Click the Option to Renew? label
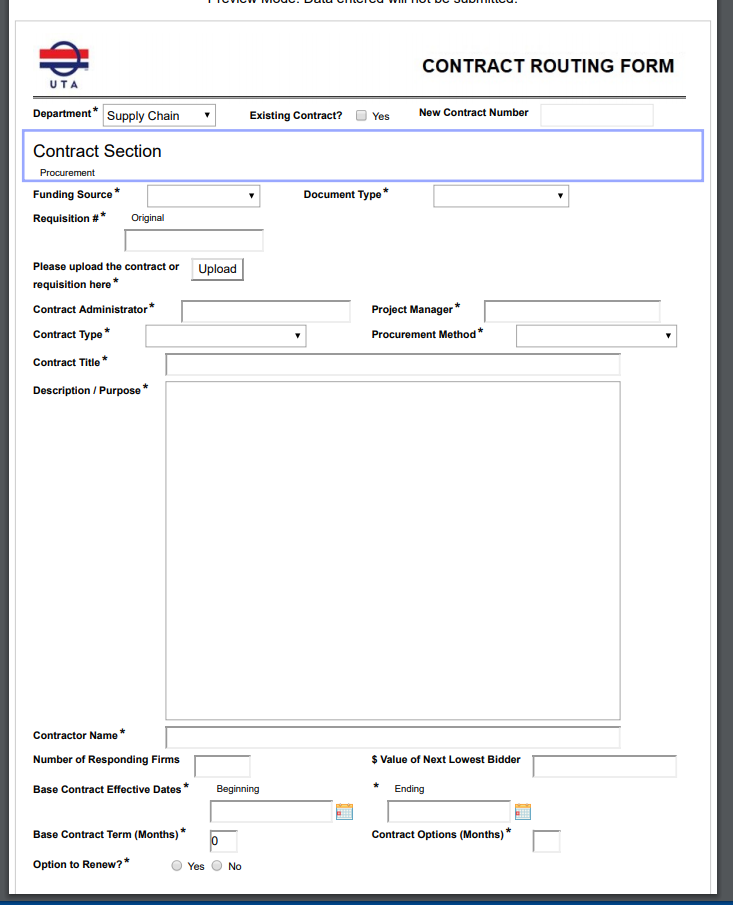The width and height of the screenshot is (733, 905). (78, 865)
